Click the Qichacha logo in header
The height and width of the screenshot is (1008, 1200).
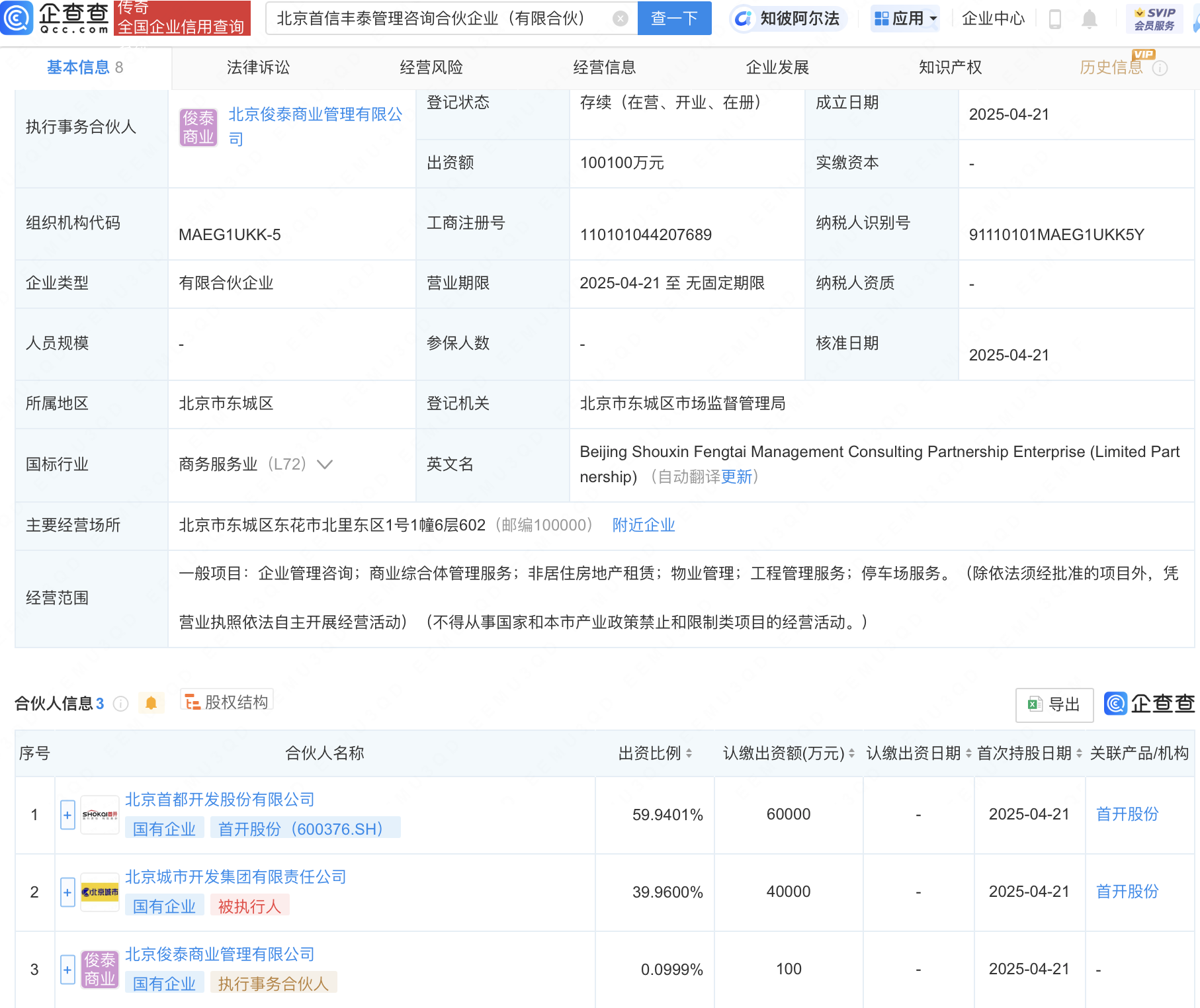pyautogui.click(x=56, y=18)
